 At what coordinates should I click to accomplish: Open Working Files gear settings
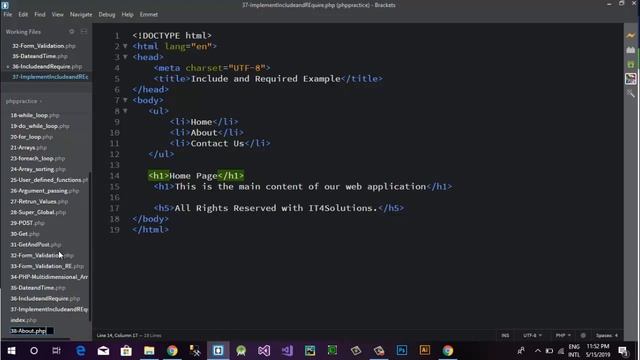[72, 31]
